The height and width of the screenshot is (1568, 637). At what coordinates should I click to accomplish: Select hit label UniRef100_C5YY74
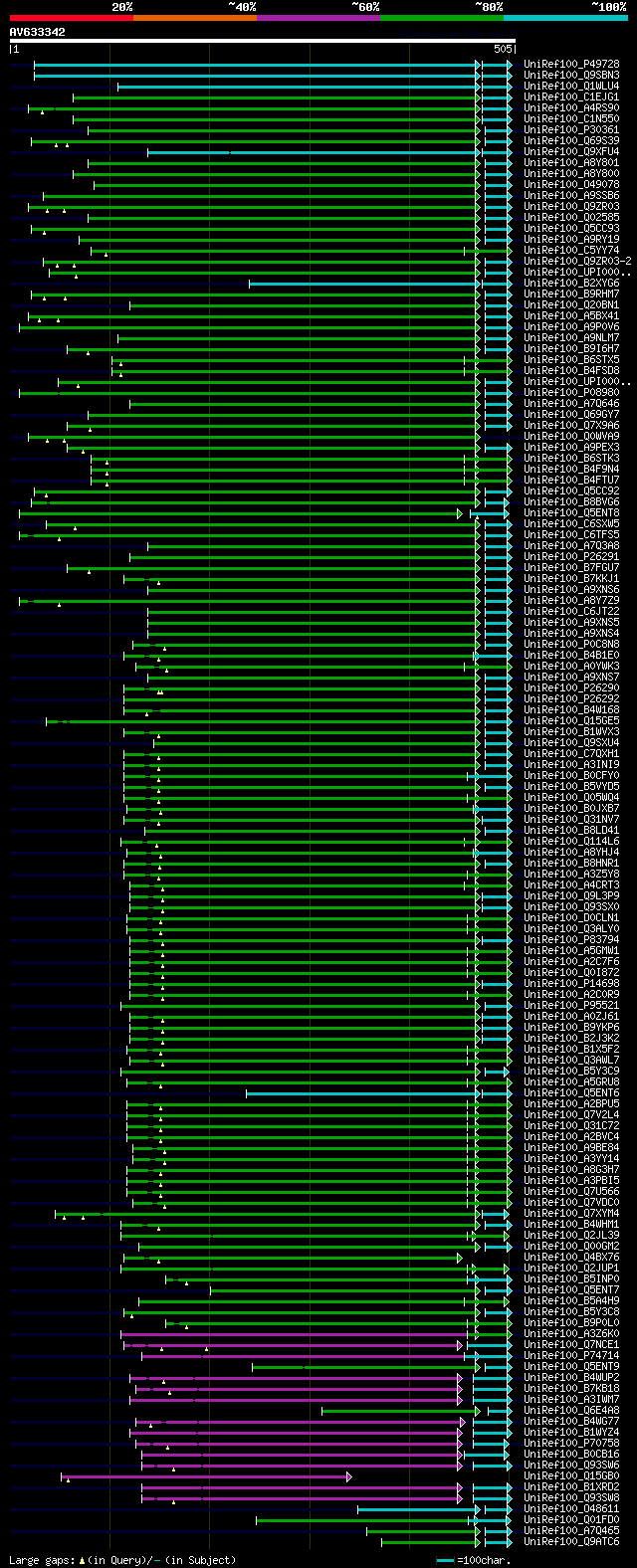[x=571, y=251]
